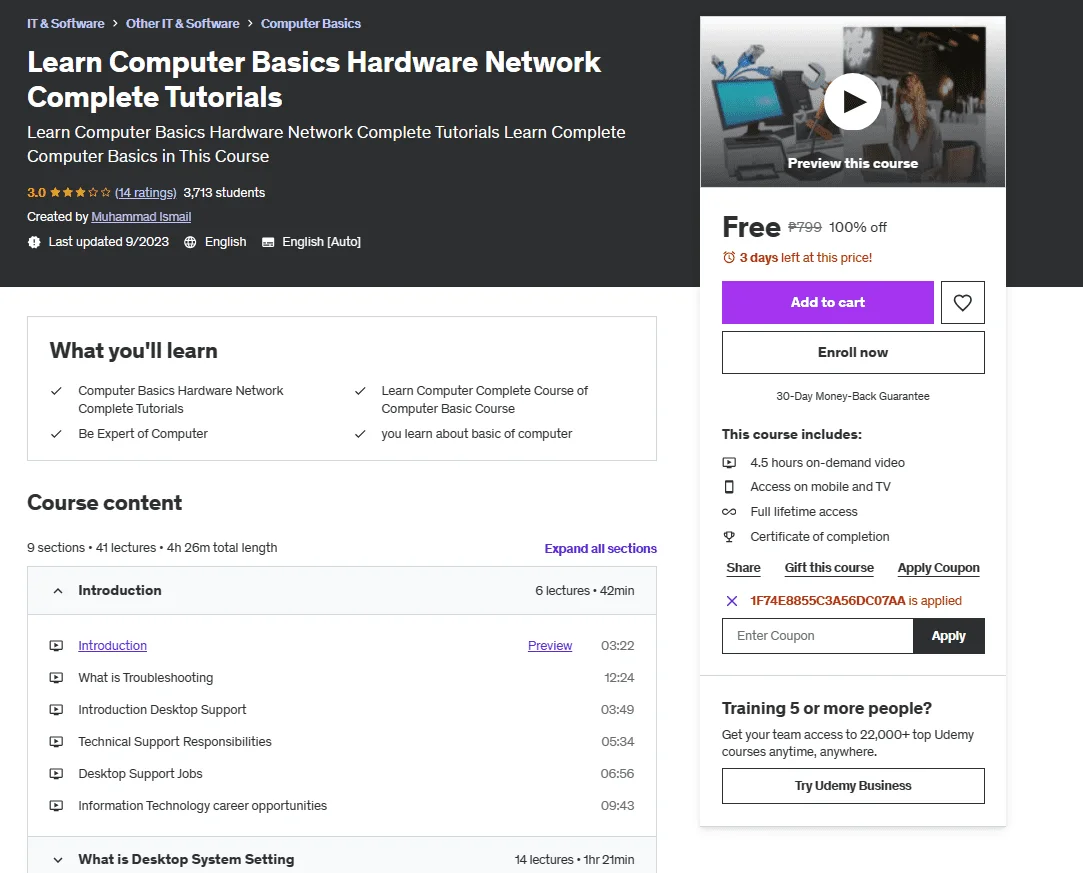The image size is (1083, 873).
Task: Click the closed captions icon
Action: click(268, 242)
